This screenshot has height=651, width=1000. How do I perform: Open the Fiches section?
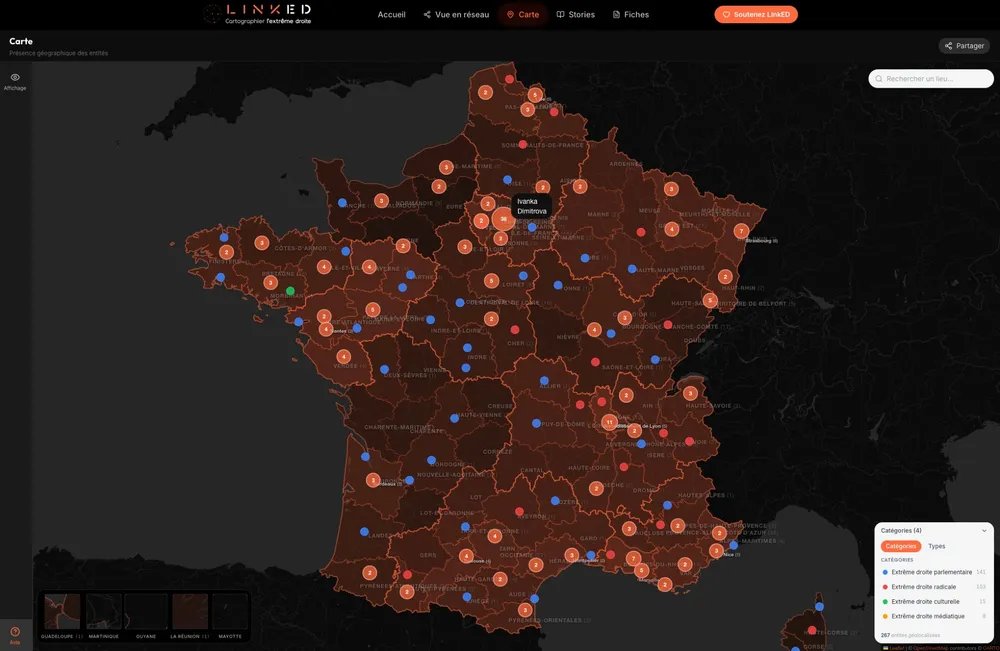pyautogui.click(x=631, y=14)
